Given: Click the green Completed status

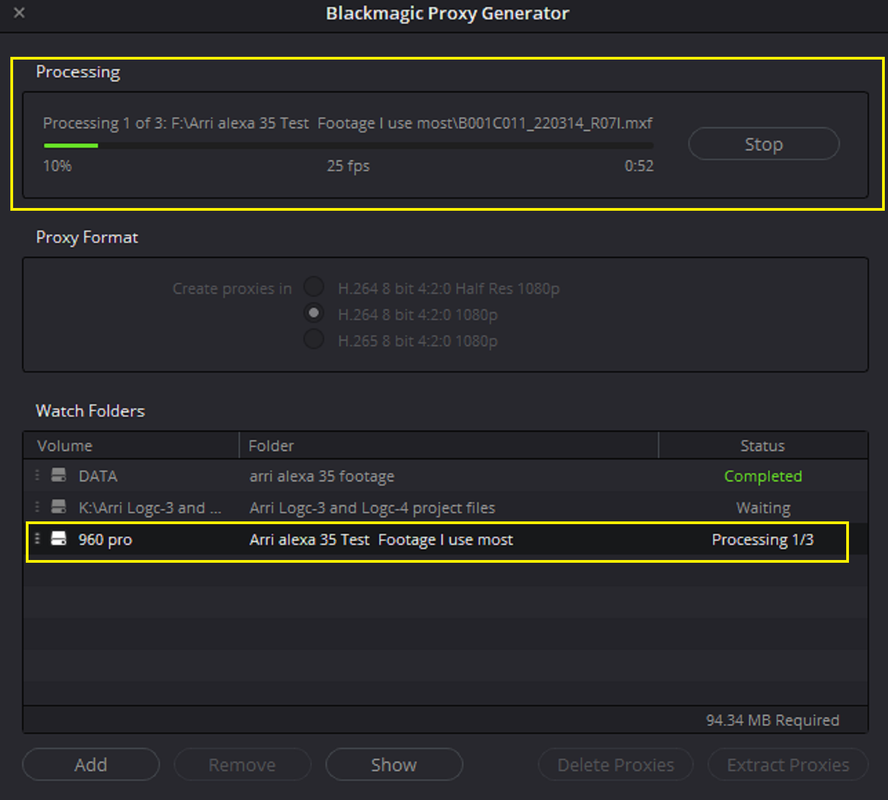Looking at the screenshot, I should click(763, 476).
